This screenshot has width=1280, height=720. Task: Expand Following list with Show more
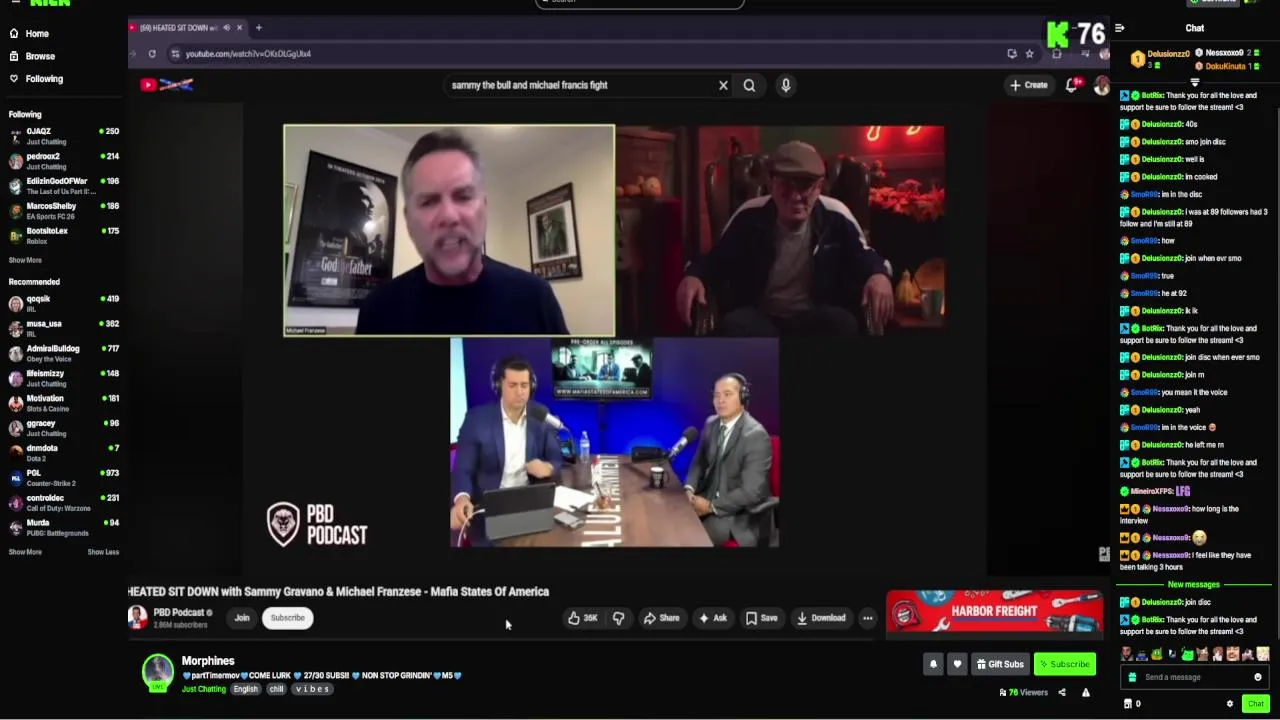click(x=25, y=260)
